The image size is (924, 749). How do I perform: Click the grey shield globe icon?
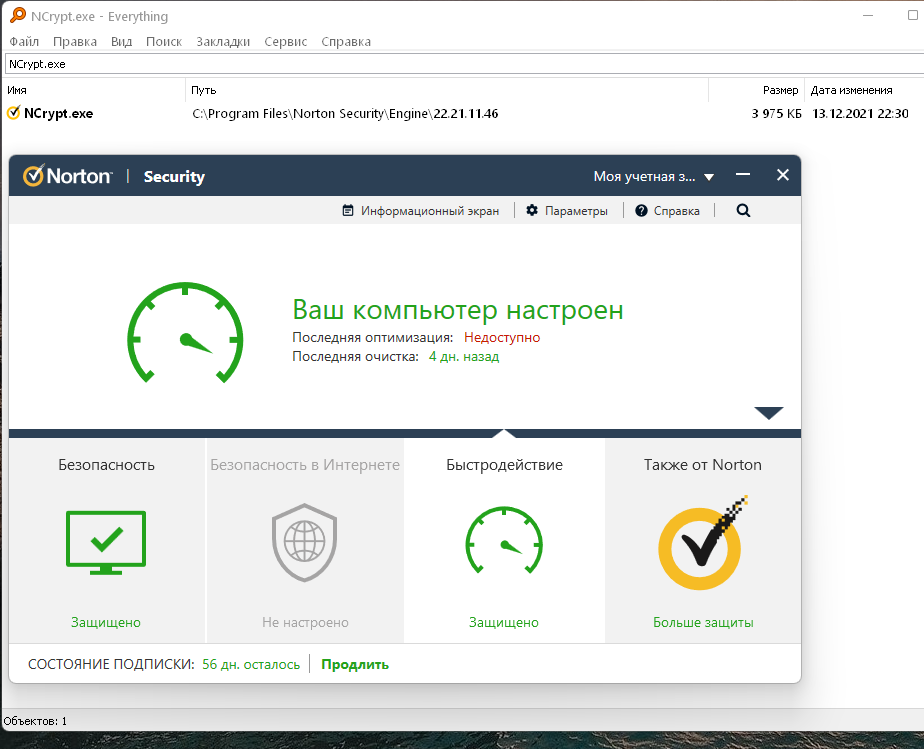(x=304, y=542)
